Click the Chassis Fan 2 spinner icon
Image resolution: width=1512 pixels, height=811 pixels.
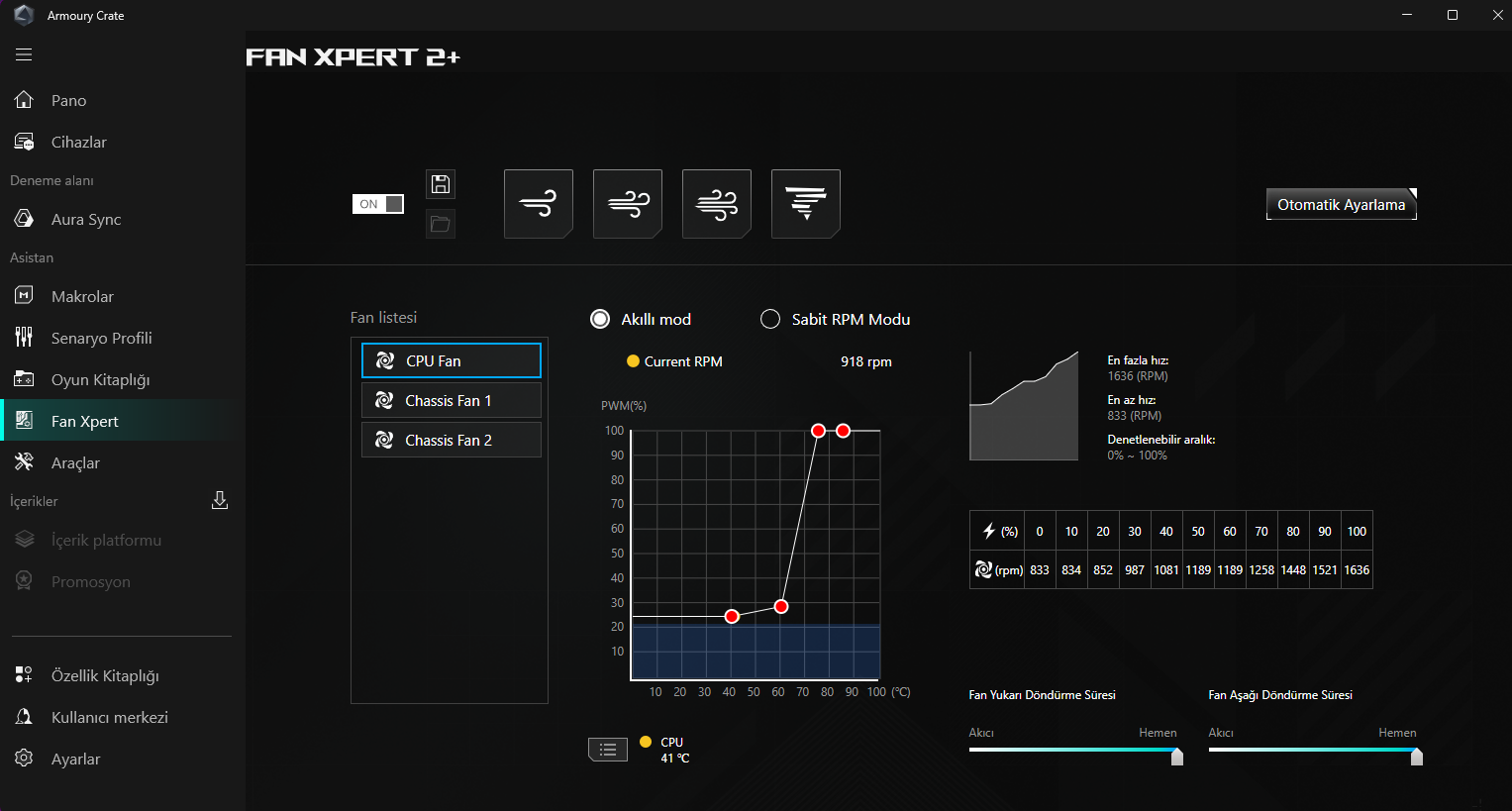tap(385, 441)
